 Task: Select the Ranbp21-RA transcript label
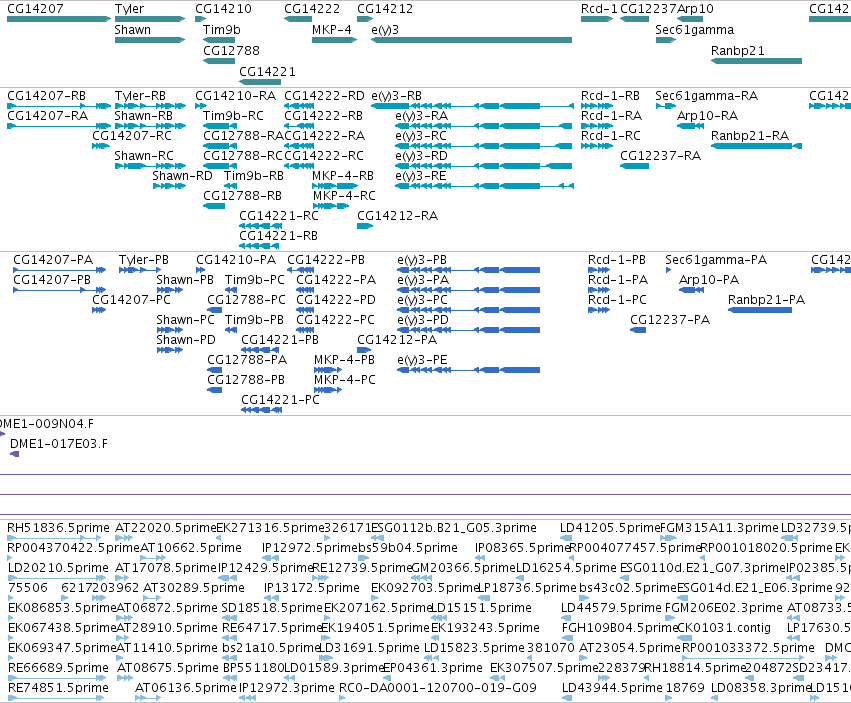(750, 136)
